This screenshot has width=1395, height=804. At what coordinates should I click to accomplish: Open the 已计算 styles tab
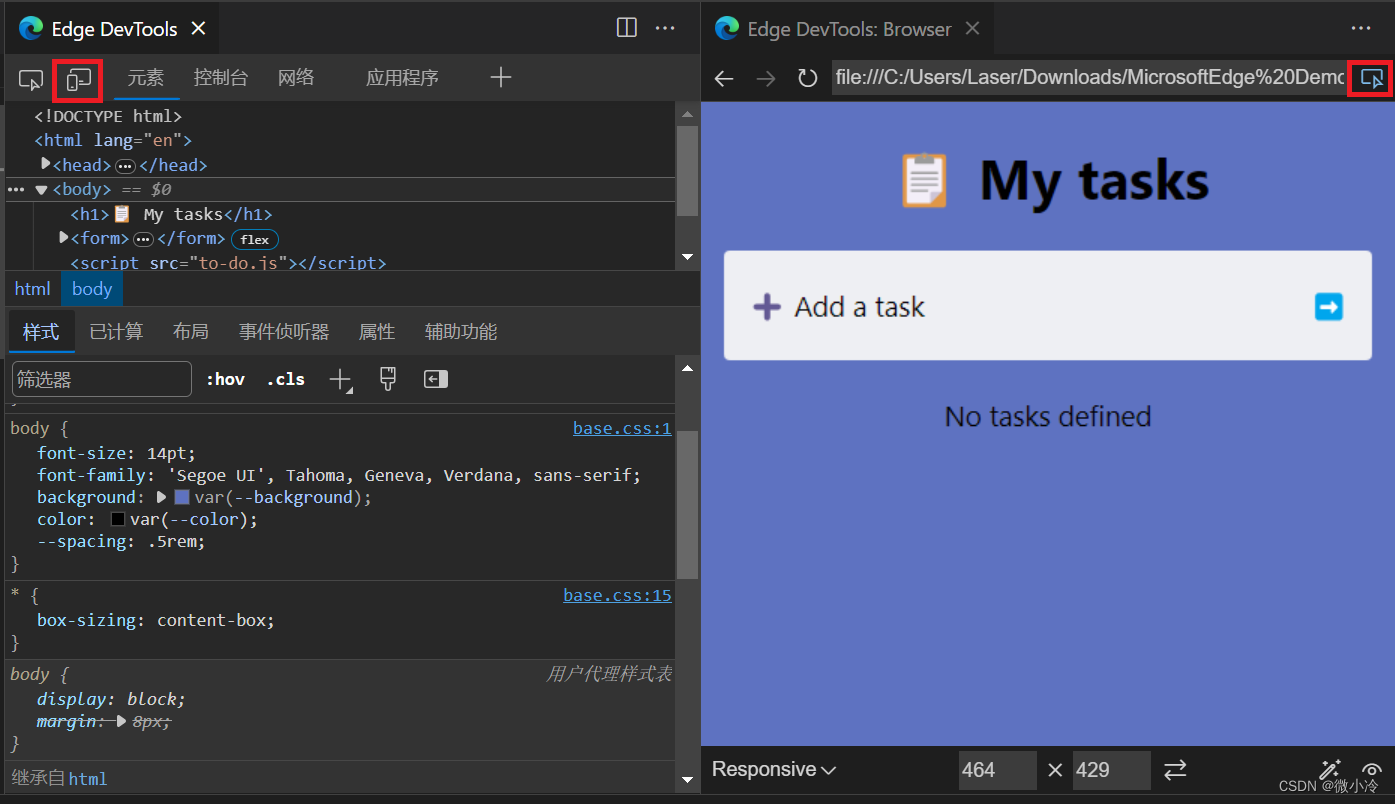(116, 331)
